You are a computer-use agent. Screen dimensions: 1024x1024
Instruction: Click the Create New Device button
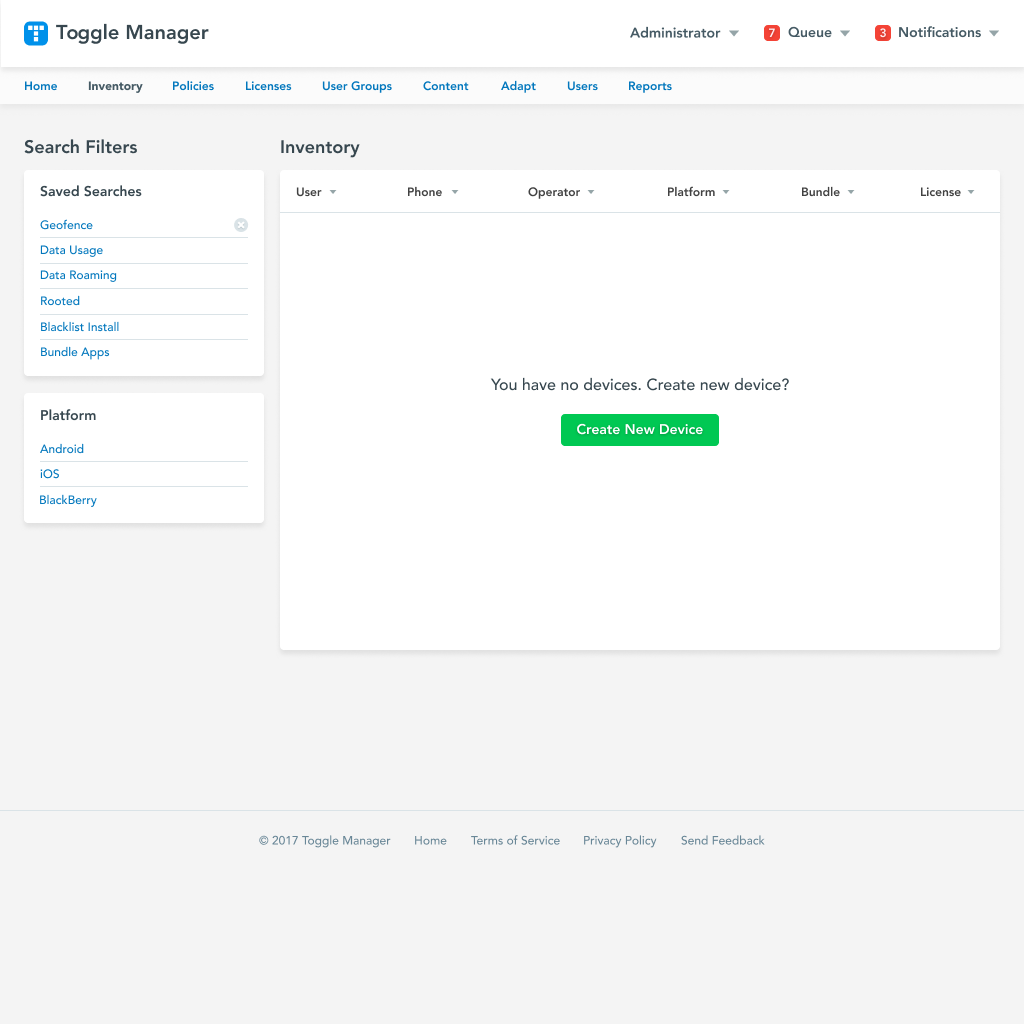639,430
